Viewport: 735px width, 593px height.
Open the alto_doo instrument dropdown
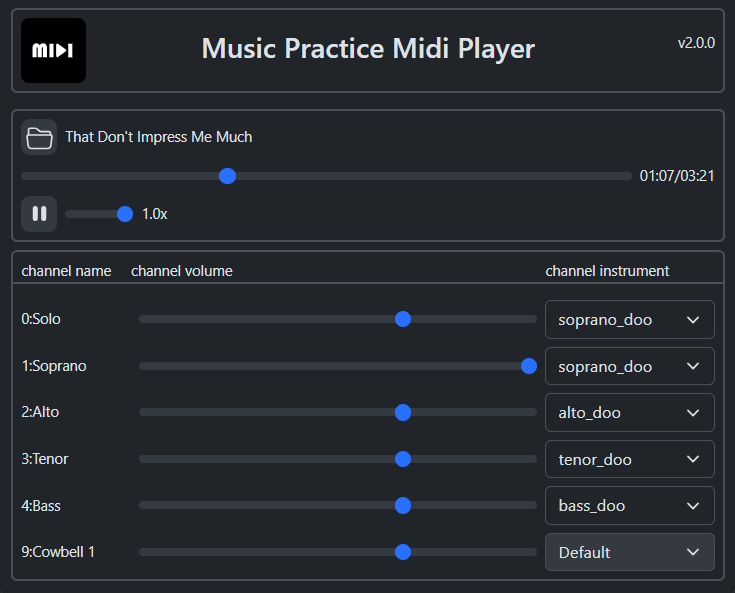pos(630,413)
